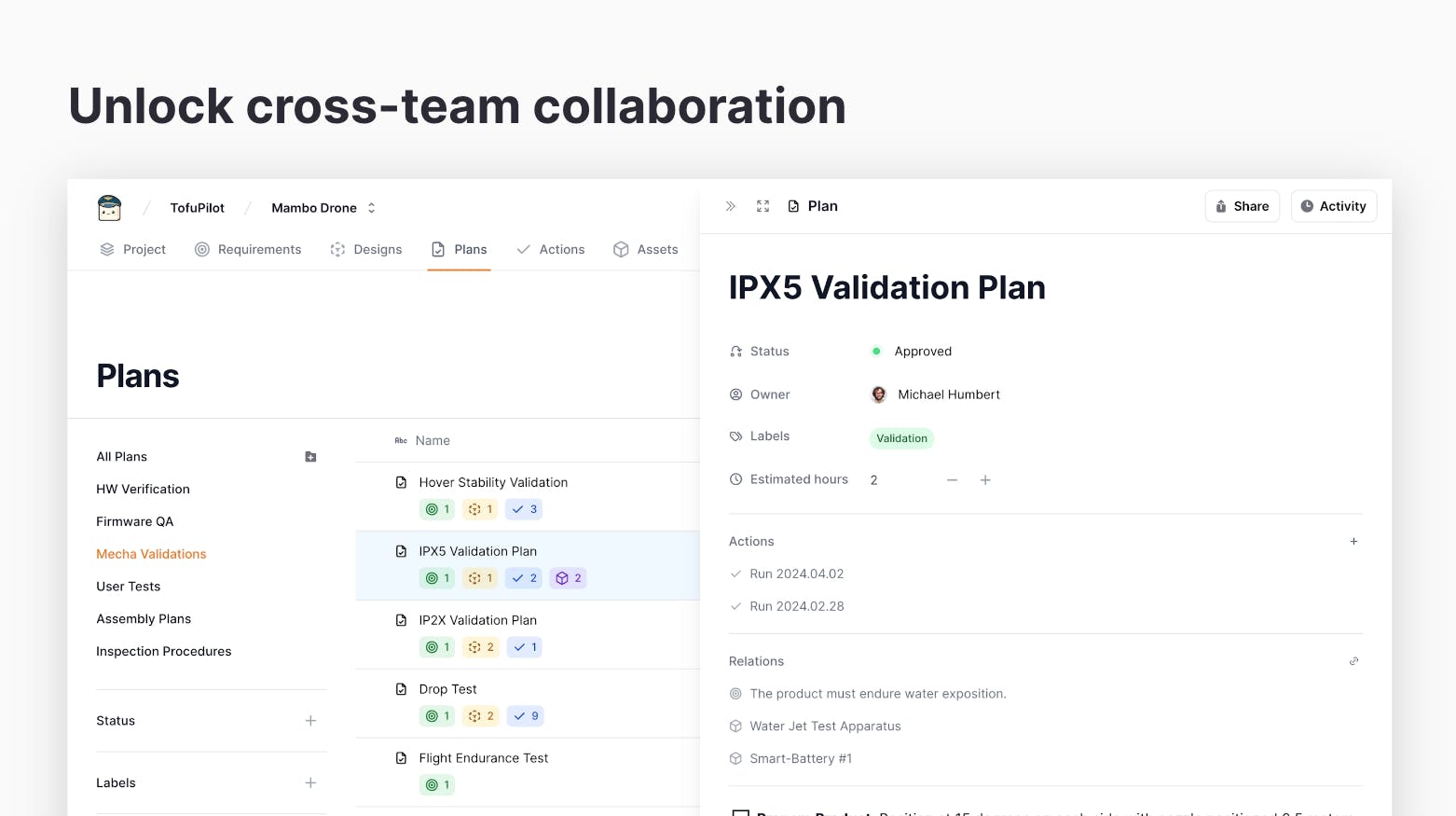Image resolution: width=1456 pixels, height=816 pixels.
Task: Select Assembly Plans folder
Action: point(144,619)
